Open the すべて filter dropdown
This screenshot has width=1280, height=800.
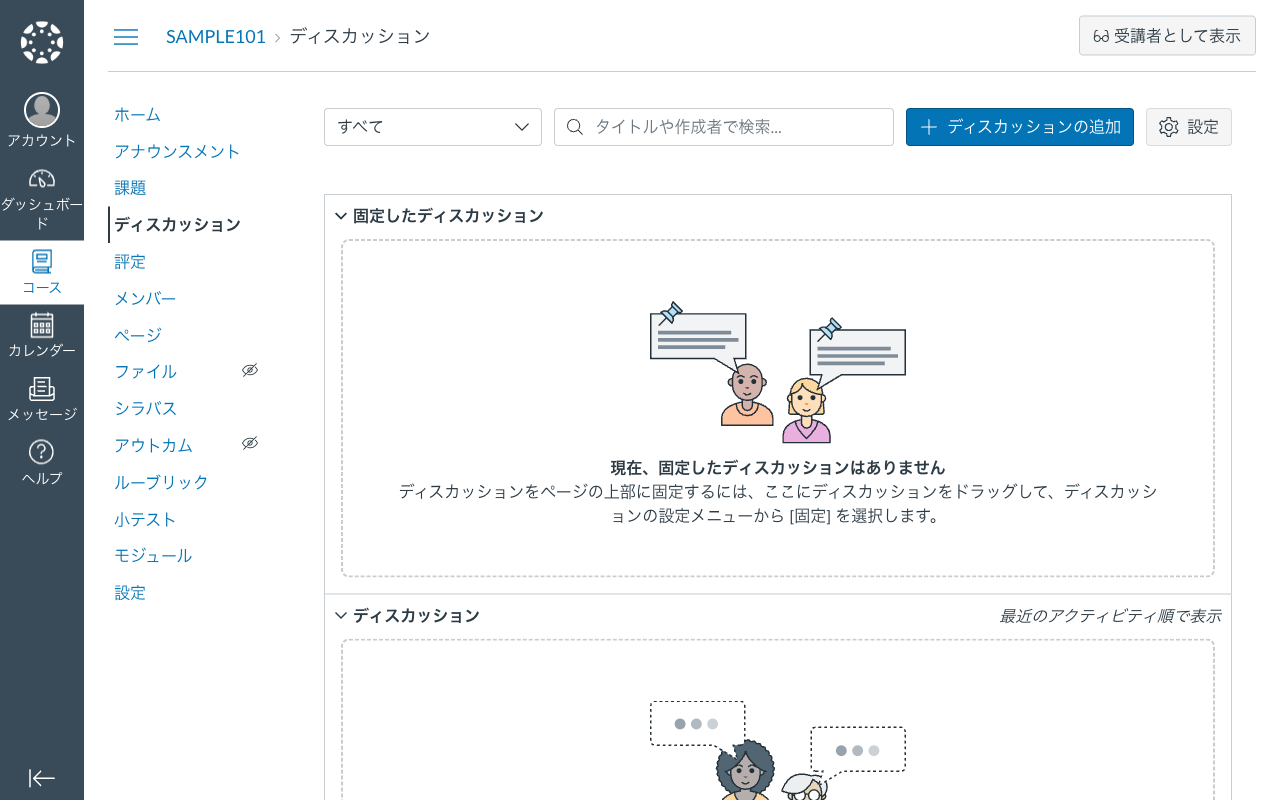(x=432, y=127)
